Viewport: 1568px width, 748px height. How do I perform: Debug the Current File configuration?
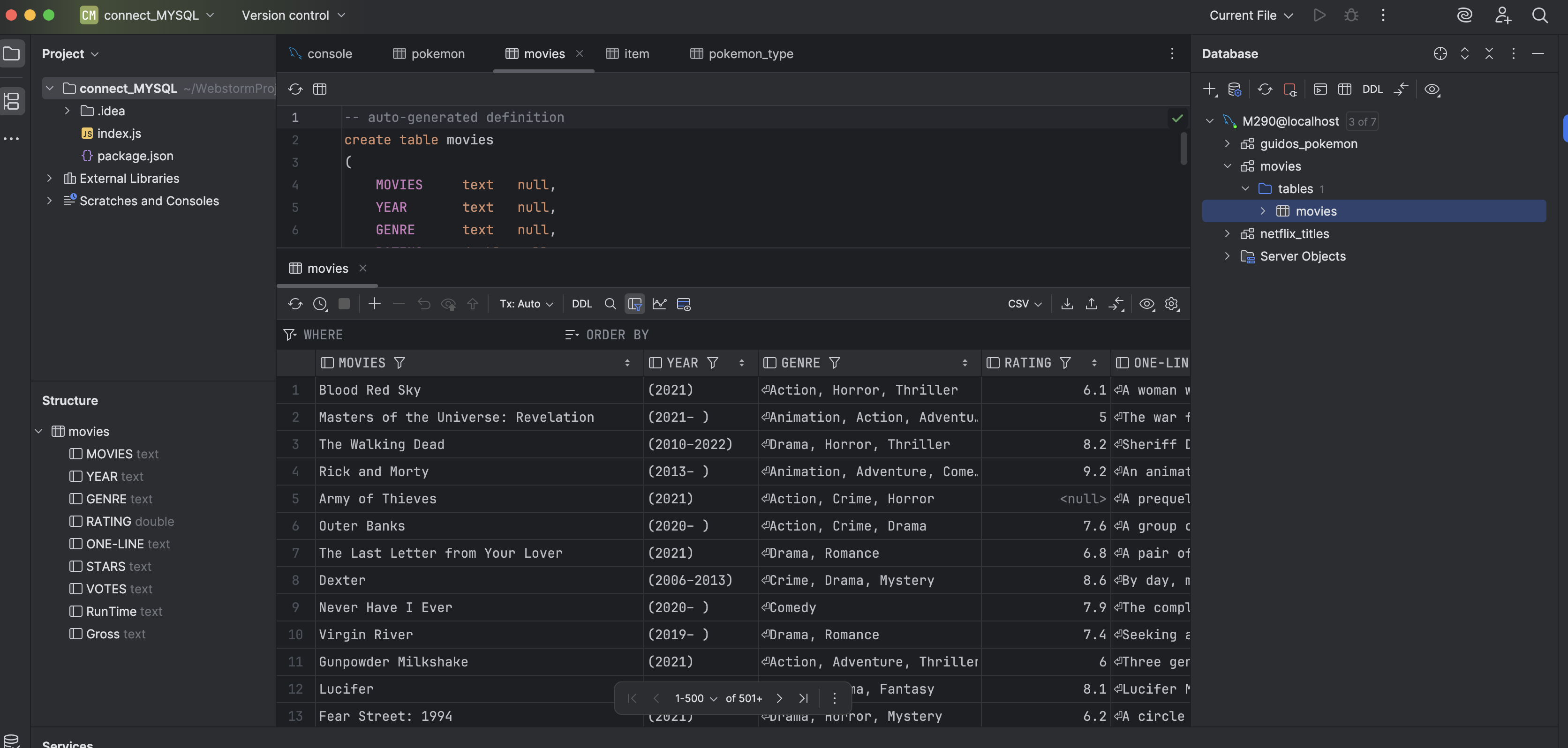click(x=1351, y=15)
